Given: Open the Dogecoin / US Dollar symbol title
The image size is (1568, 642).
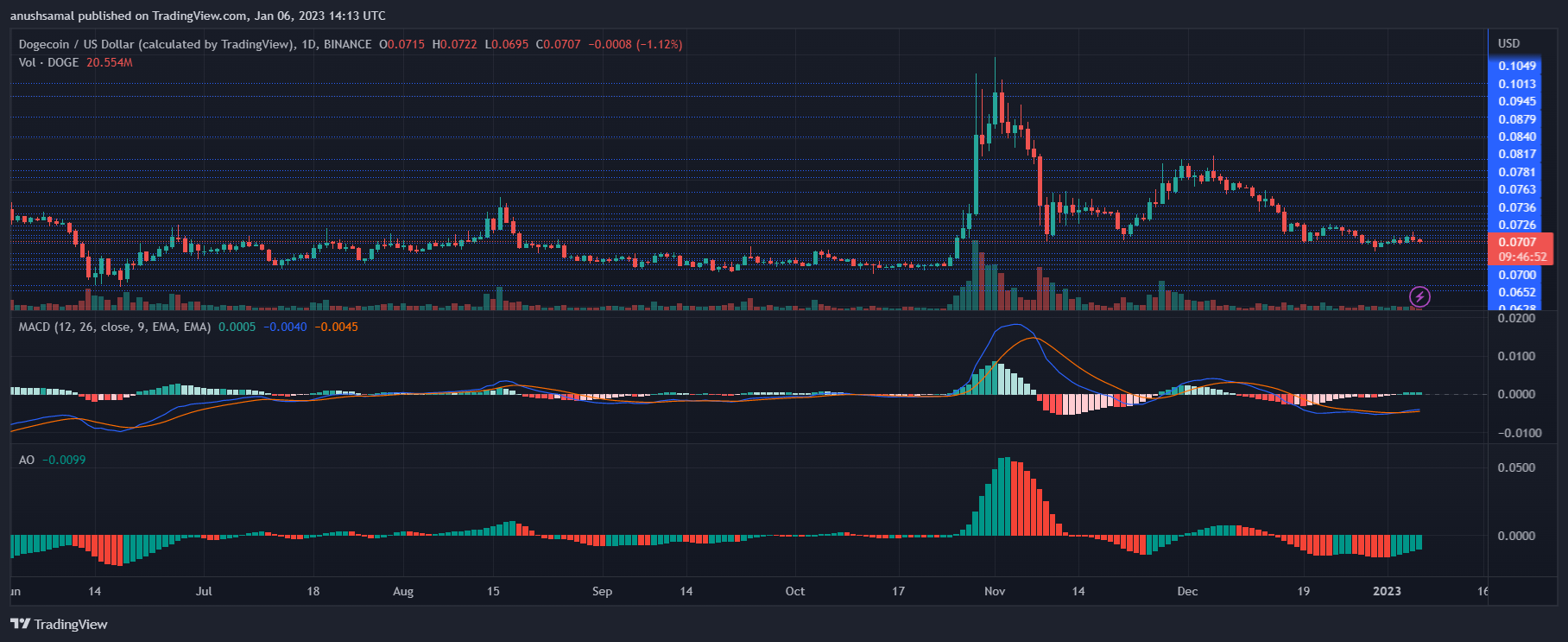Looking at the screenshot, I should tap(155, 44).
